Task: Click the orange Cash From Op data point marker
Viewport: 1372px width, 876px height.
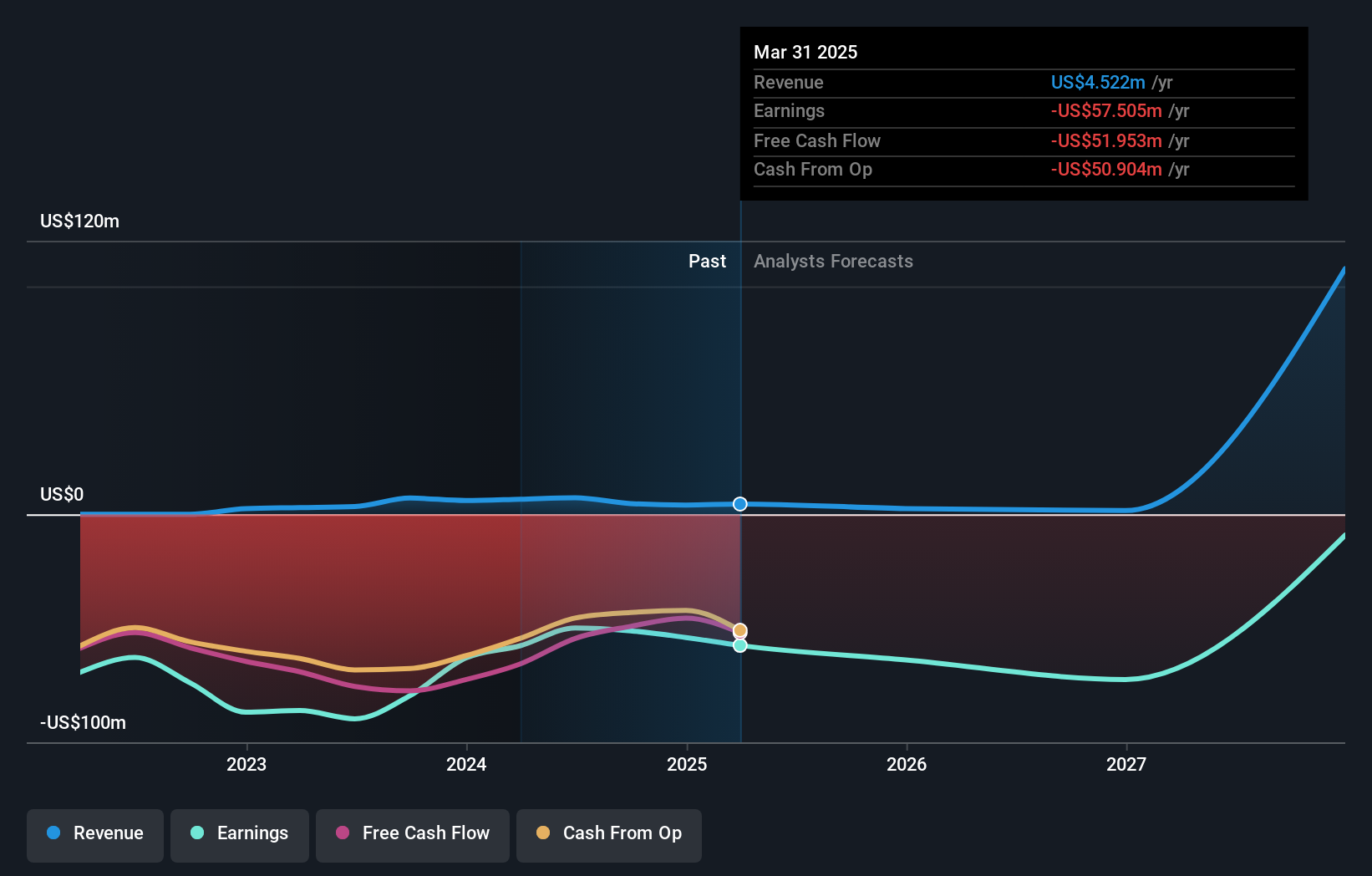Action: click(740, 630)
